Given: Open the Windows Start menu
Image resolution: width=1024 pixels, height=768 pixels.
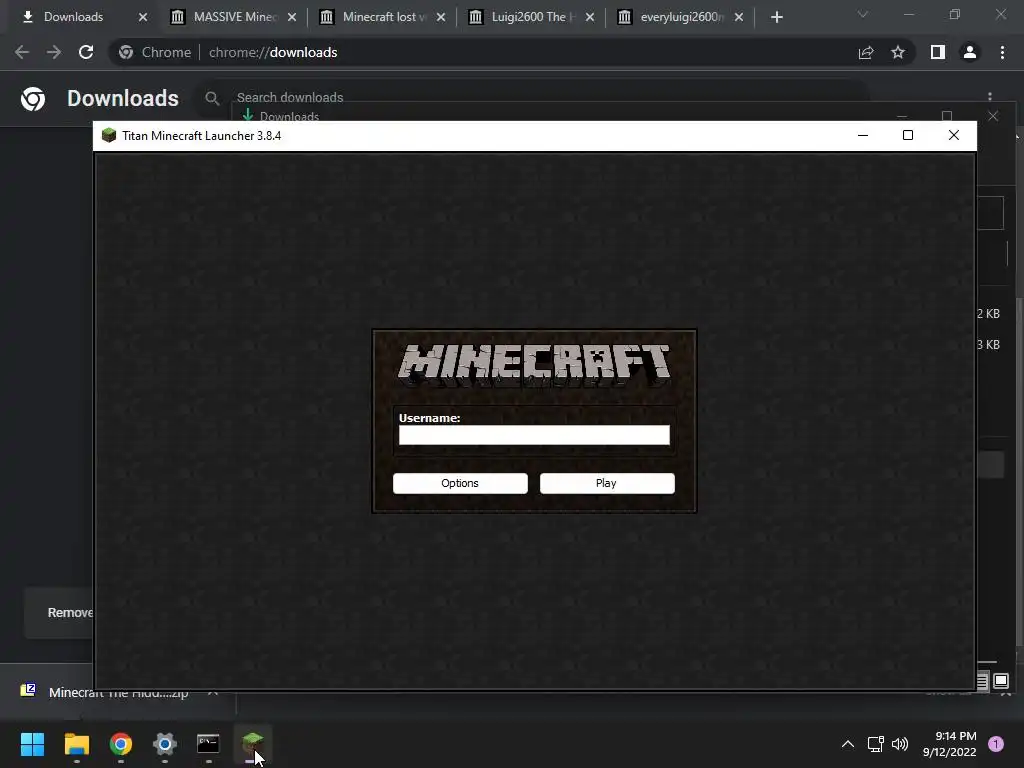Looking at the screenshot, I should click(x=33, y=744).
